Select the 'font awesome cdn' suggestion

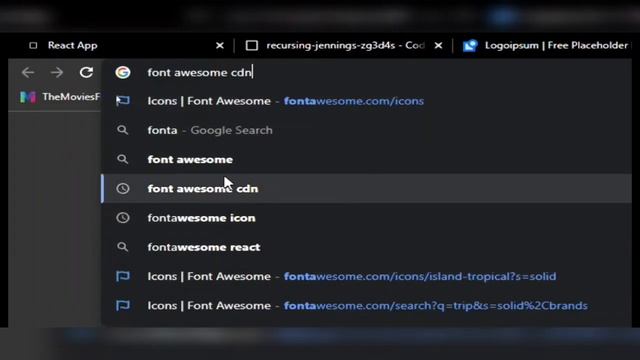click(x=366, y=189)
